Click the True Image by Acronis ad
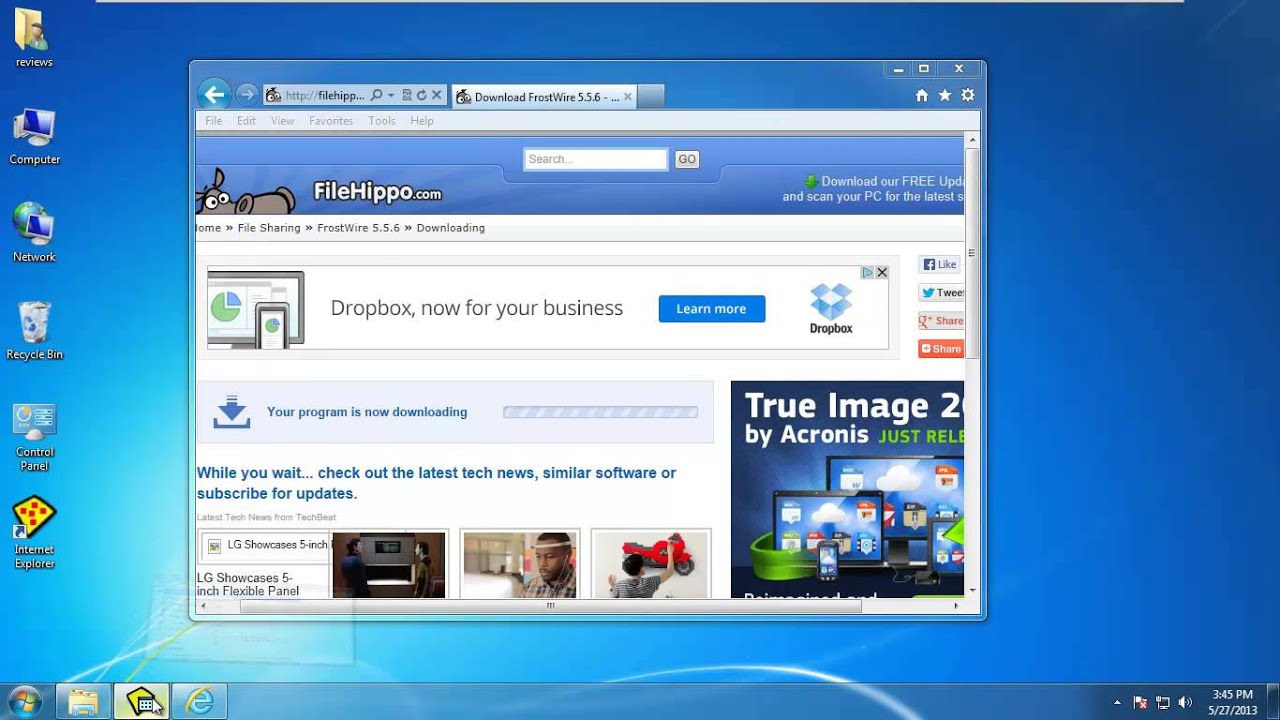This screenshot has width=1280, height=720. (x=847, y=489)
